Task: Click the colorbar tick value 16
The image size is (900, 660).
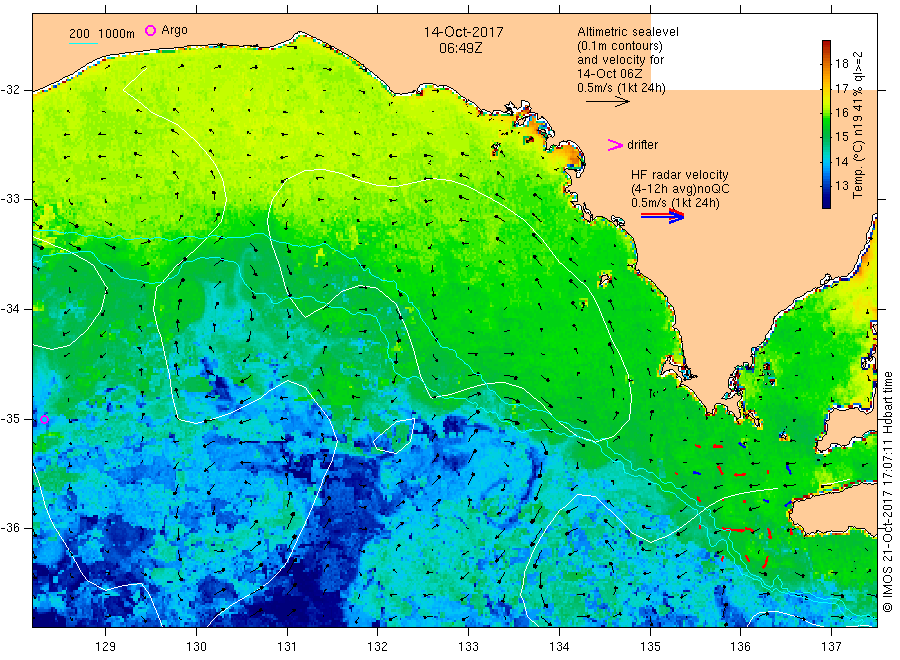Action: (x=841, y=112)
